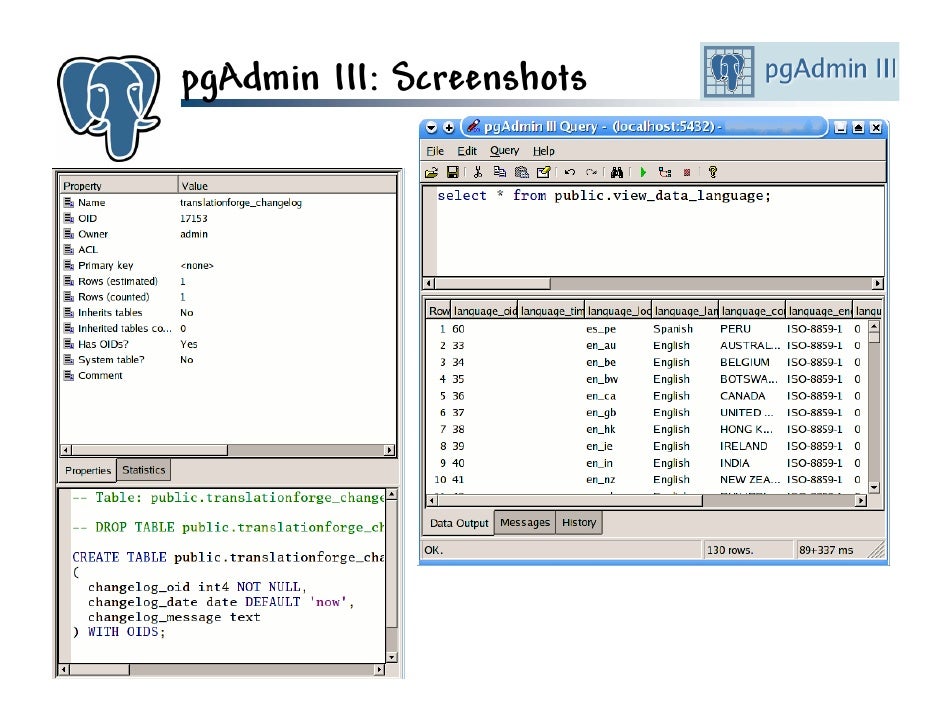Open file icon in query toolbar
This screenshot has height=728, width=942.
pyautogui.click(x=431, y=173)
